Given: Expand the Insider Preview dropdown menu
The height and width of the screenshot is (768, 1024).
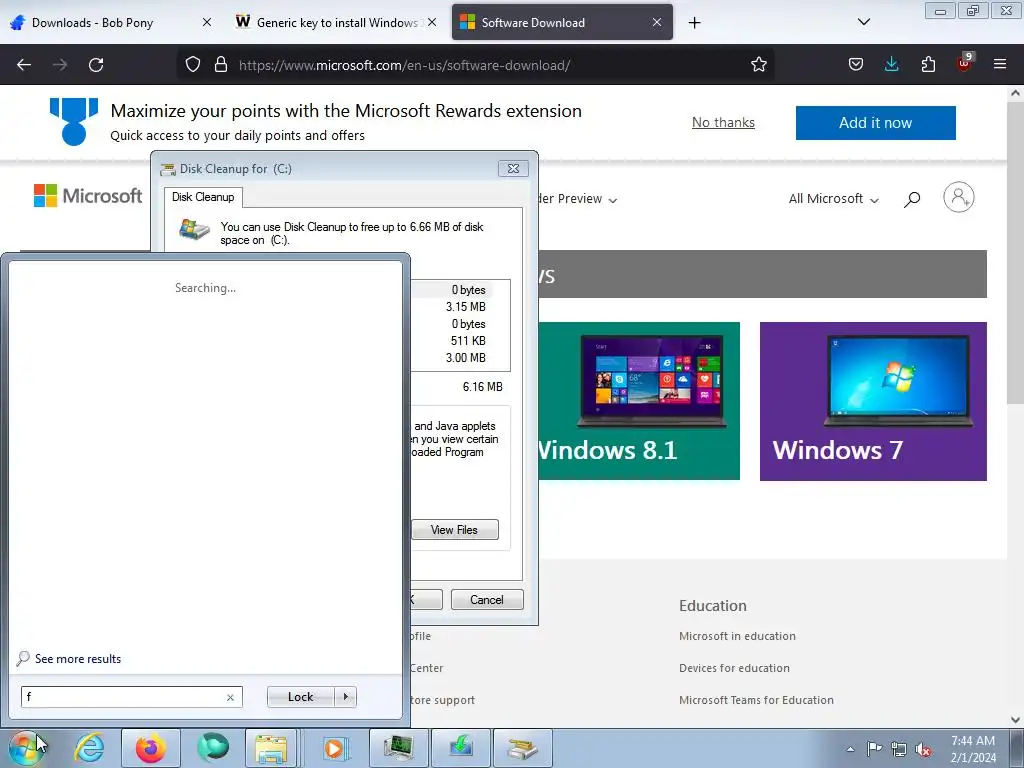Looking at the screenshot, I should (x=579, y=199).
